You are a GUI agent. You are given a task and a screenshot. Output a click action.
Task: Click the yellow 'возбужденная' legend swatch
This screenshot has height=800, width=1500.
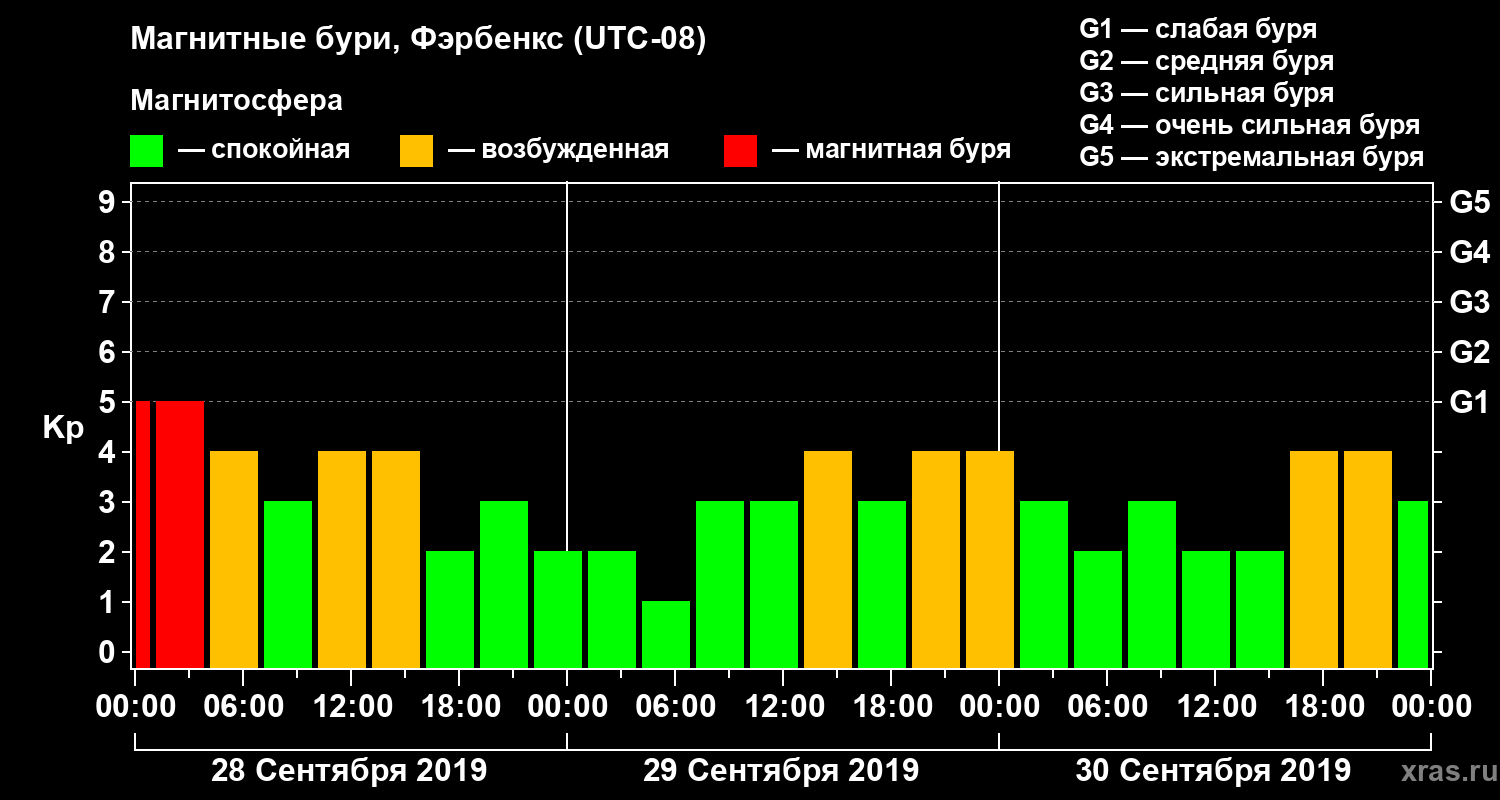tap(416, 151)
